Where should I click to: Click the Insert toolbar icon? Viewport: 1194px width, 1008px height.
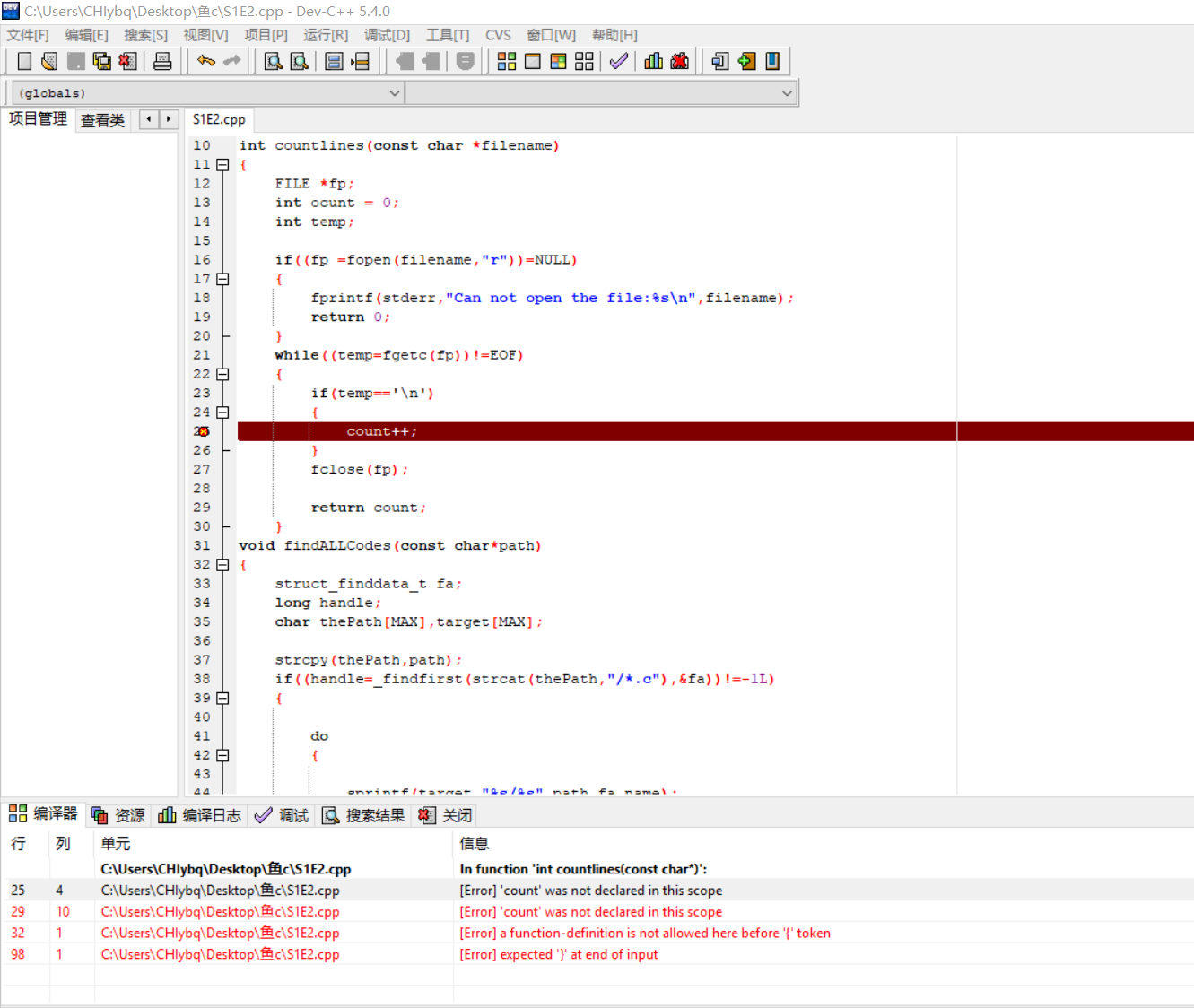click(720, 61)
